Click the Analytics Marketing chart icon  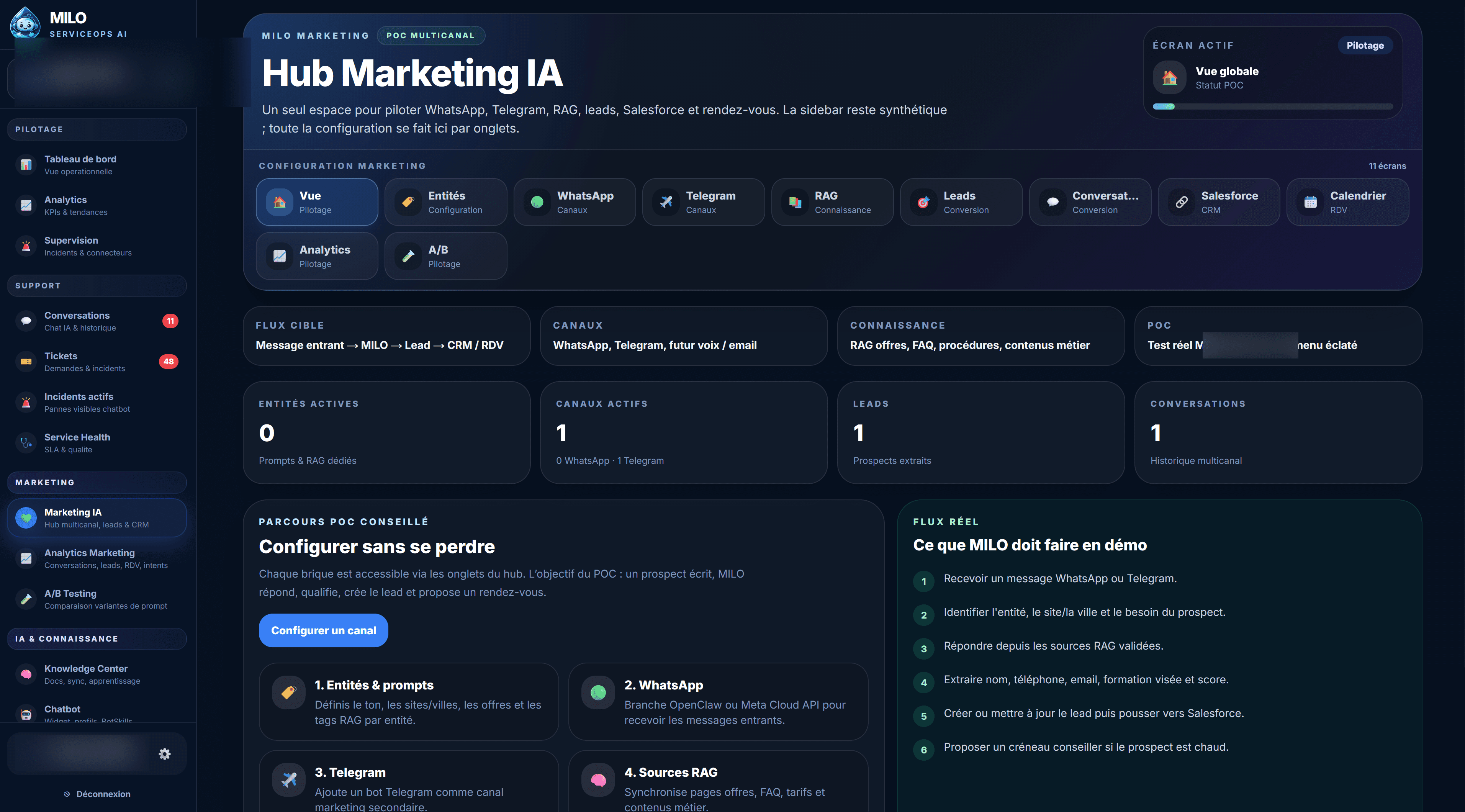coord(26,558)
